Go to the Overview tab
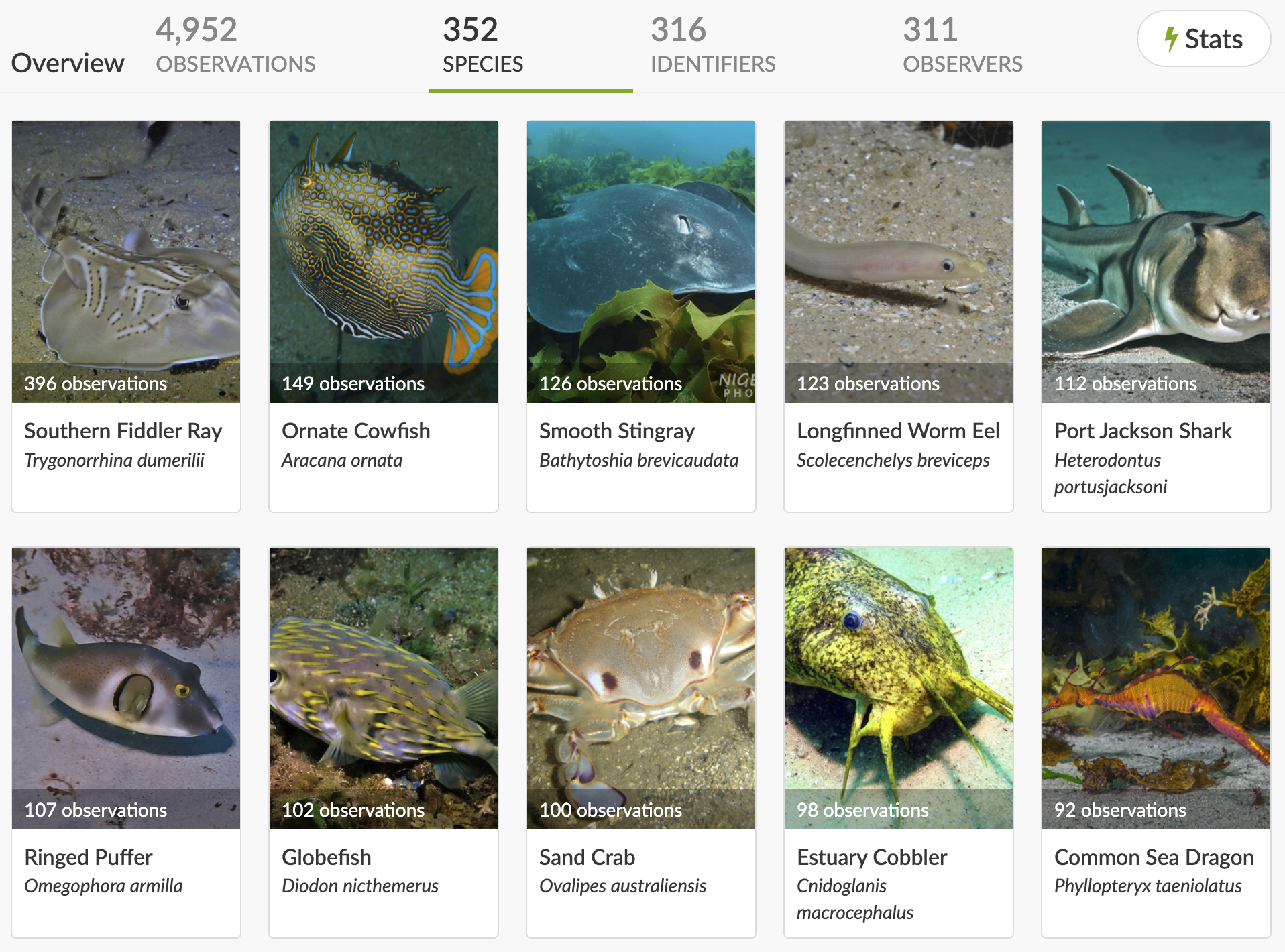Image resolution: width=1285 pixels, height=952 pixels. [68, 63]
